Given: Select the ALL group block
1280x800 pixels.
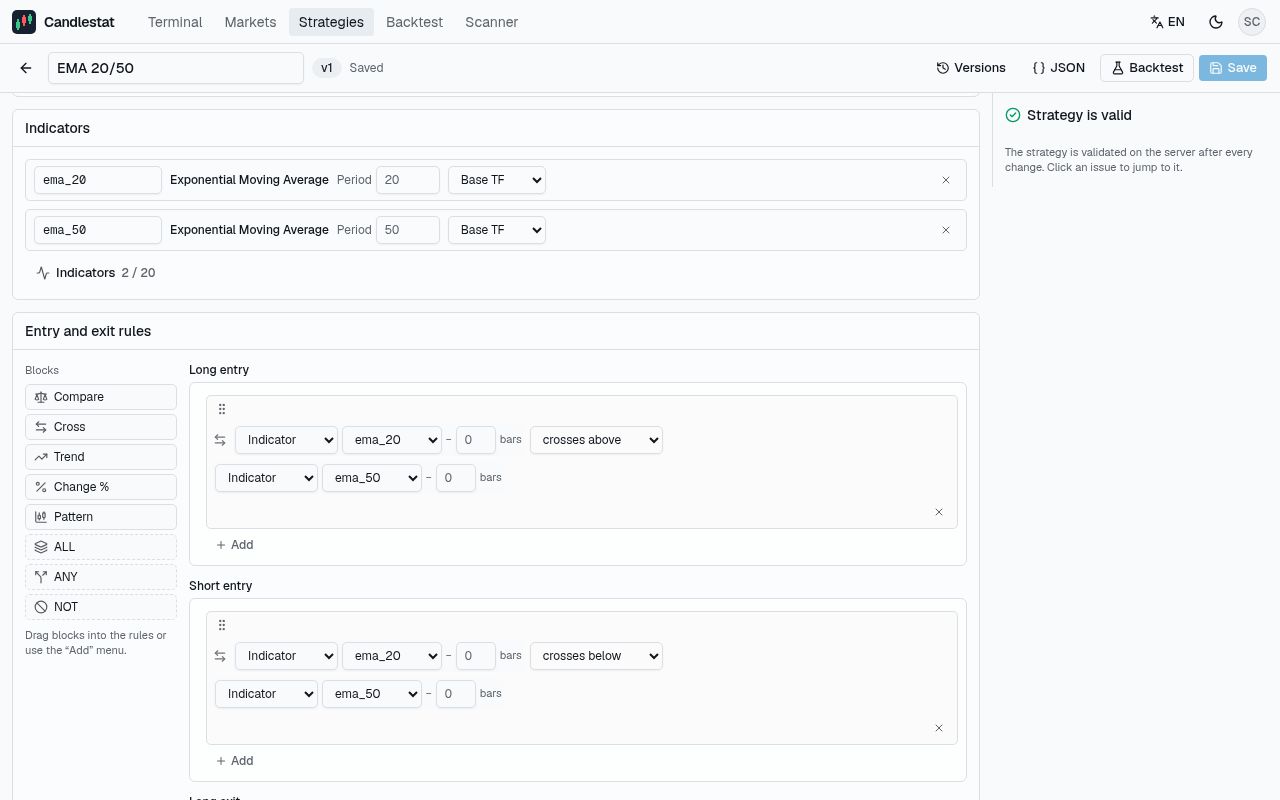Looking at the screenshot, I should (101, 547).
